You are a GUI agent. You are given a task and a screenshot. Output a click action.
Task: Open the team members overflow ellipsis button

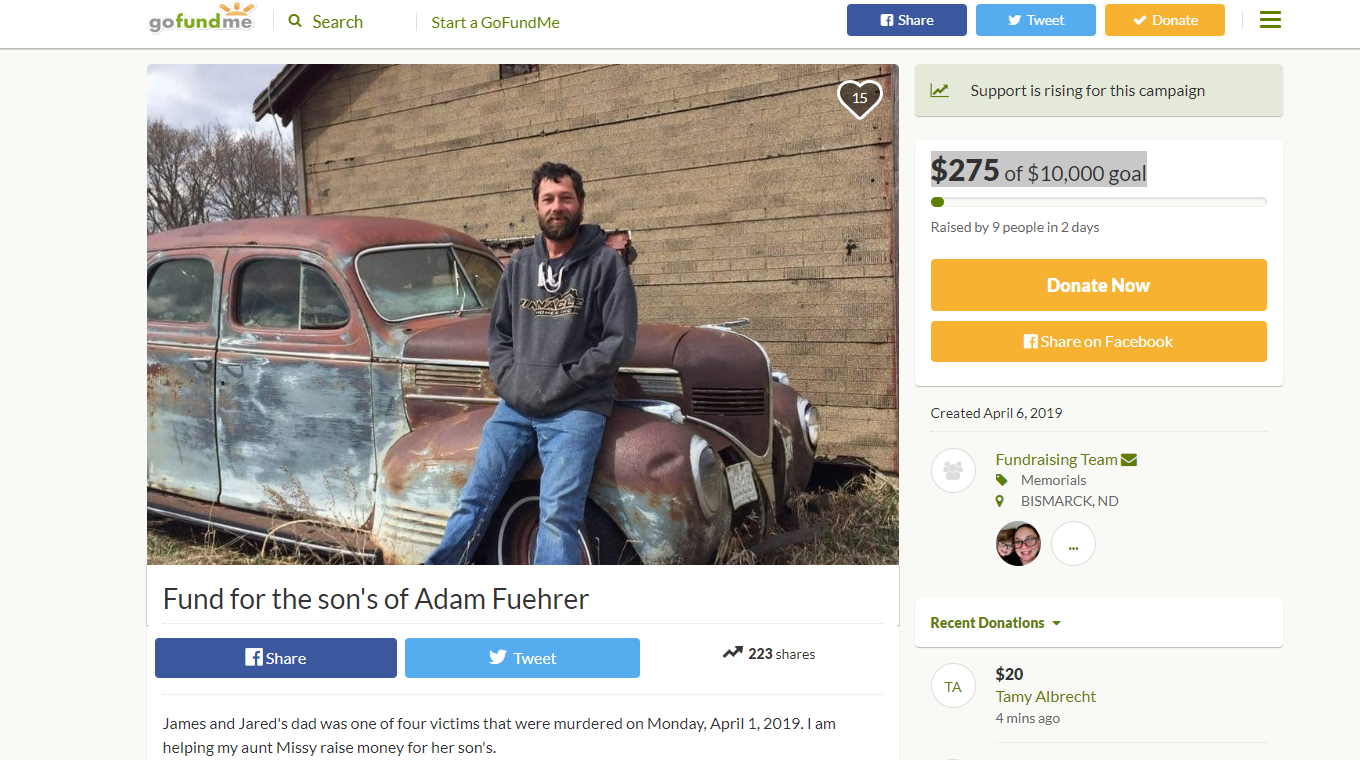[1073, 543]
